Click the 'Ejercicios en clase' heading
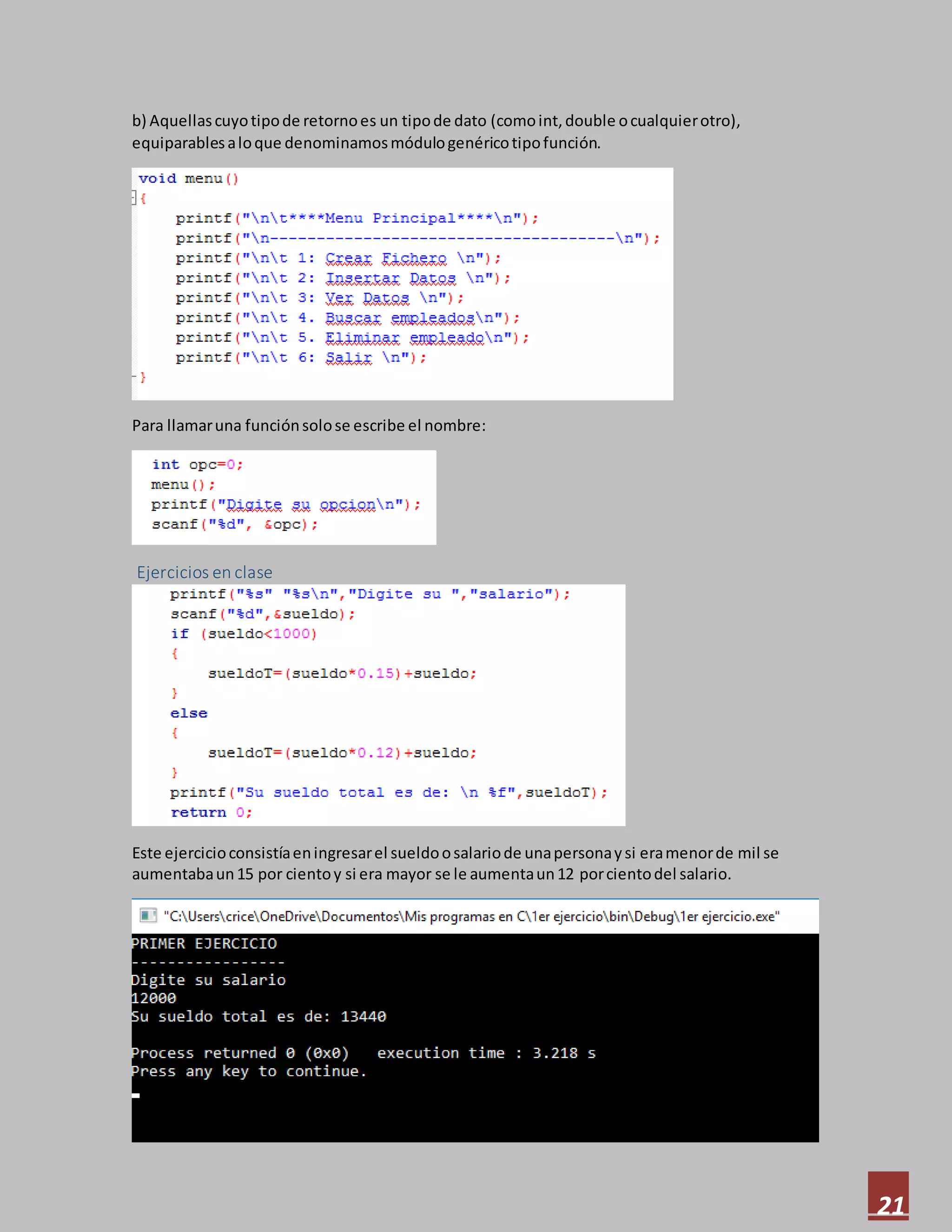 click(204, 572)
